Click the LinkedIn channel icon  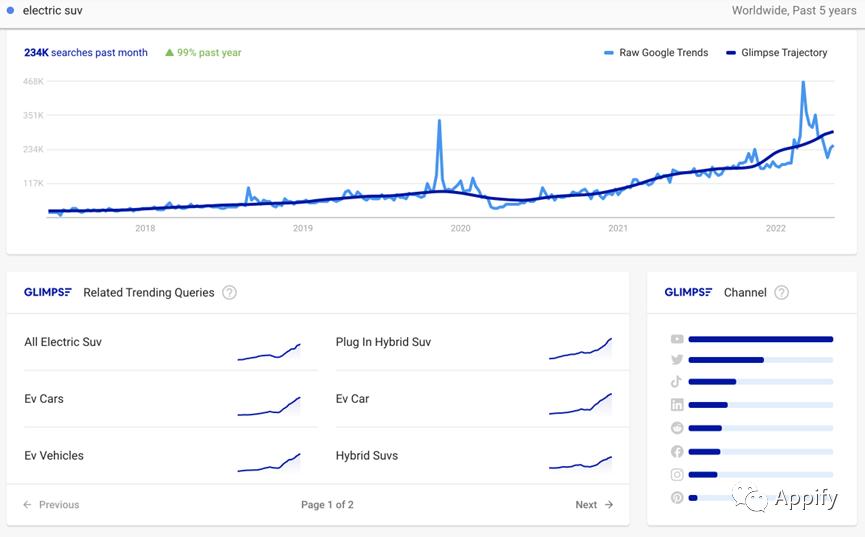[x=677, y=405]
